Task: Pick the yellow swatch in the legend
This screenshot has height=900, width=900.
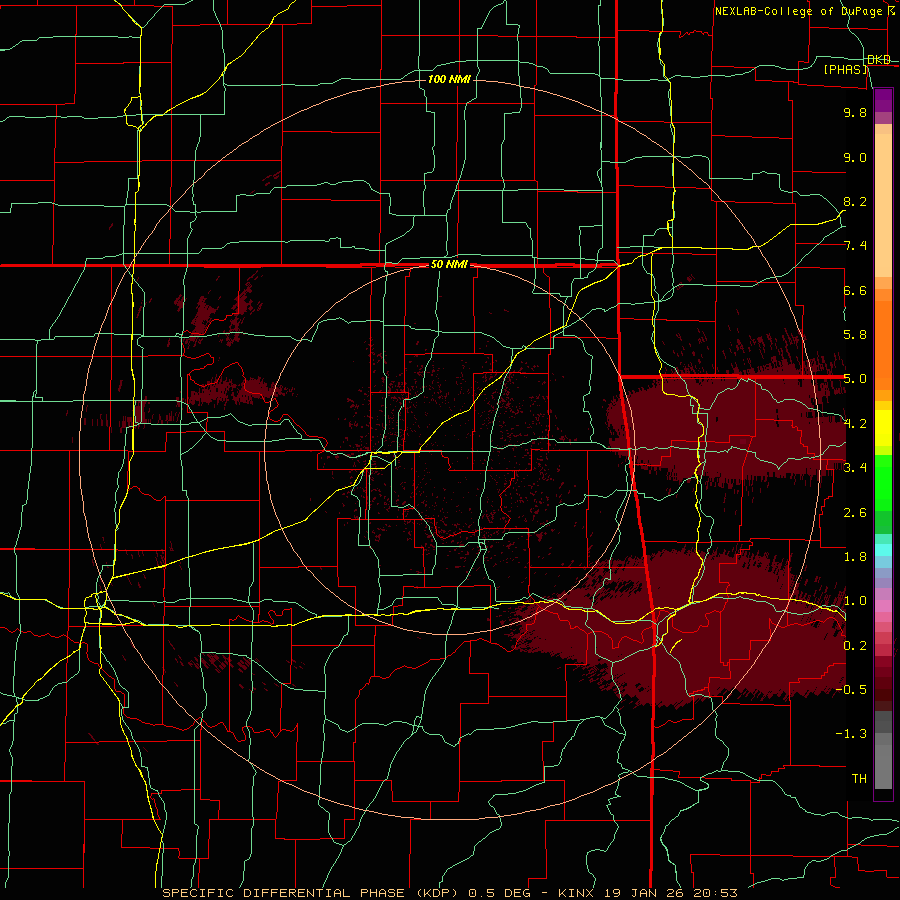Action: tap(883, 428)
